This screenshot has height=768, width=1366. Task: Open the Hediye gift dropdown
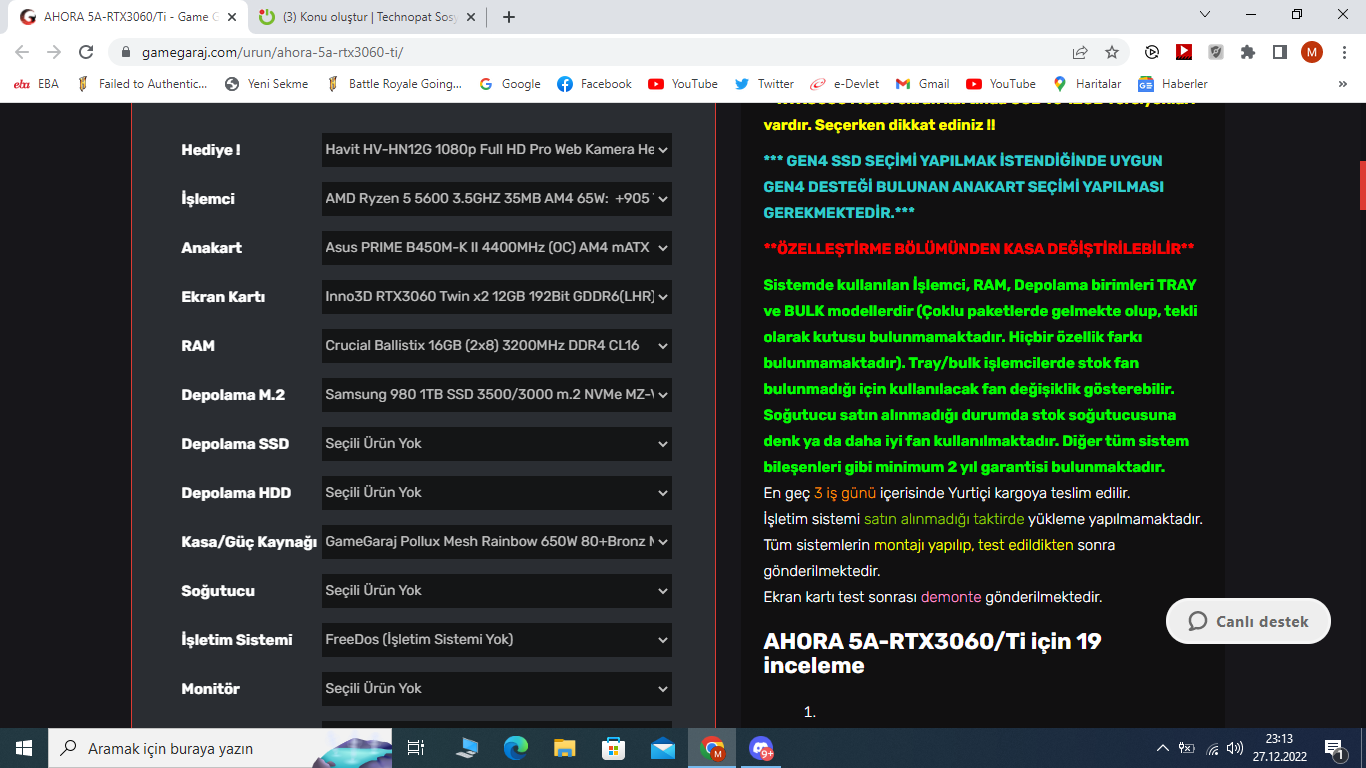pyautogui.click(x=497, y=150)
